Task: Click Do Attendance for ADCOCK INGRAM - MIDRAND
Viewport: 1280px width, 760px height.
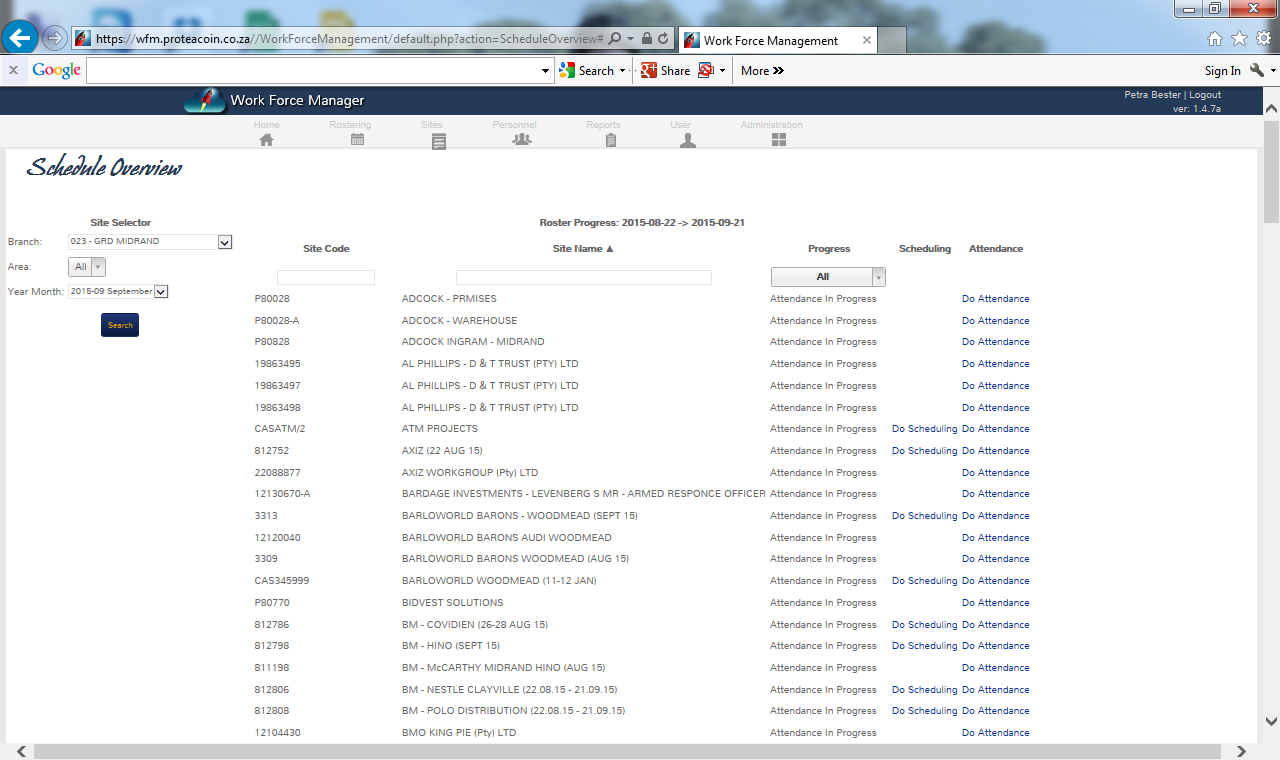Action: click(995, 342)
